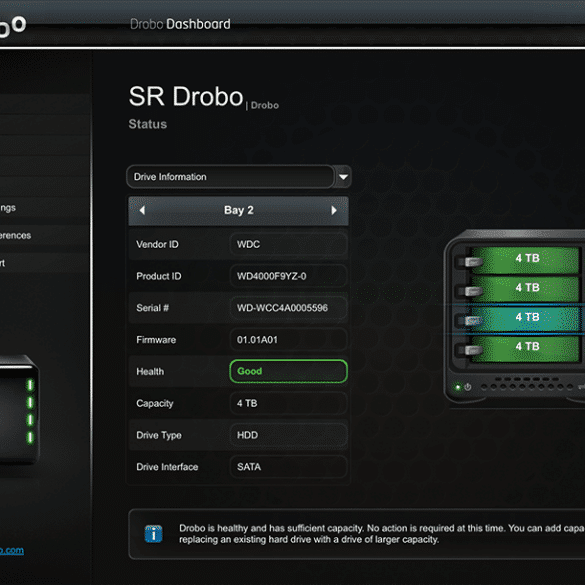Click the Drive Interface value SATA
The height and width of the screenshot is (585, 585).
coord(288,467)
